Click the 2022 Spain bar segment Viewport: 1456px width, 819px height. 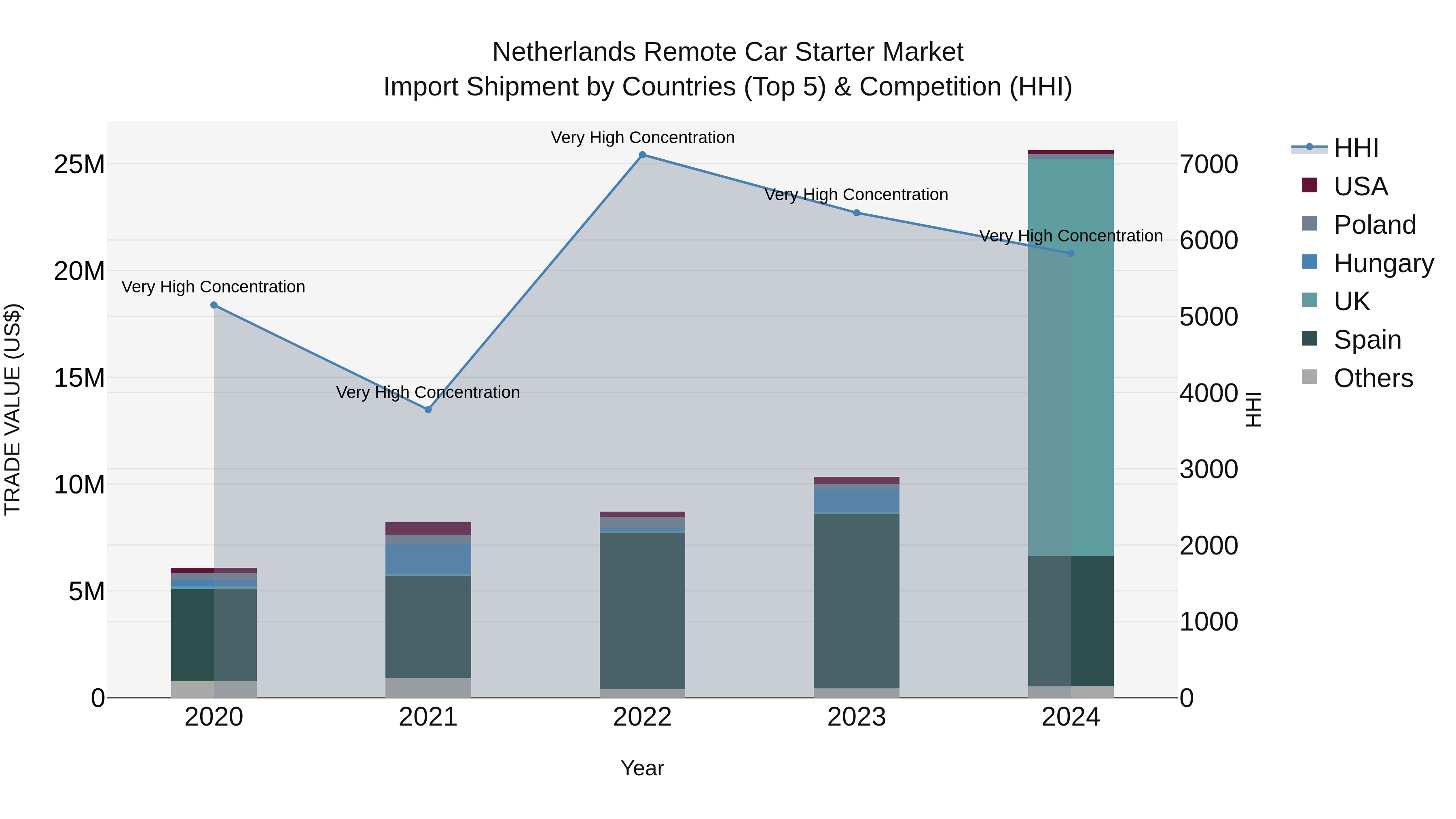[642, 611]
